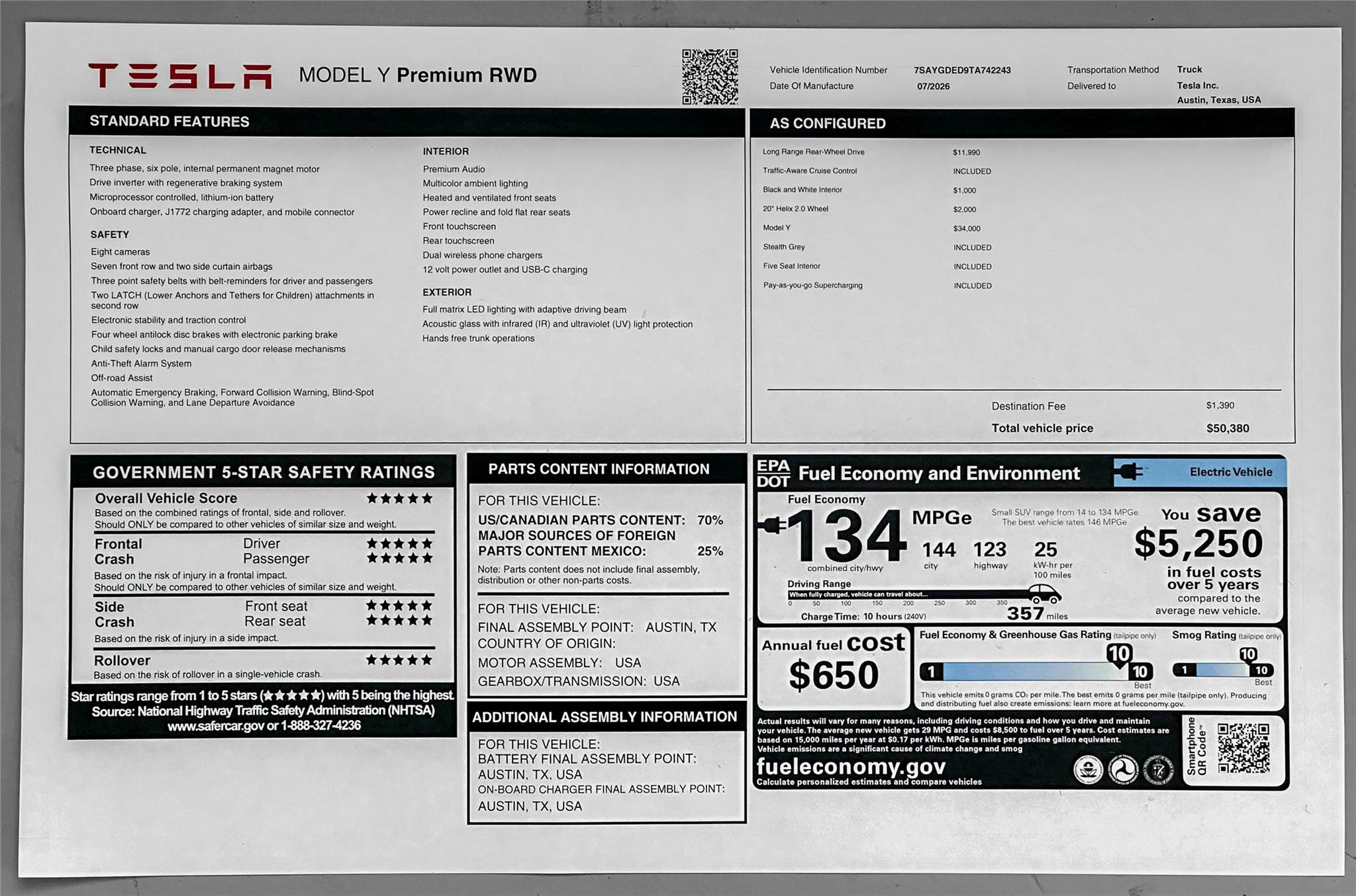This screenshot has height=896, width=1356.
Task: Click the US/Canadian Parts Content 70% value
Action: coord(710,520)
